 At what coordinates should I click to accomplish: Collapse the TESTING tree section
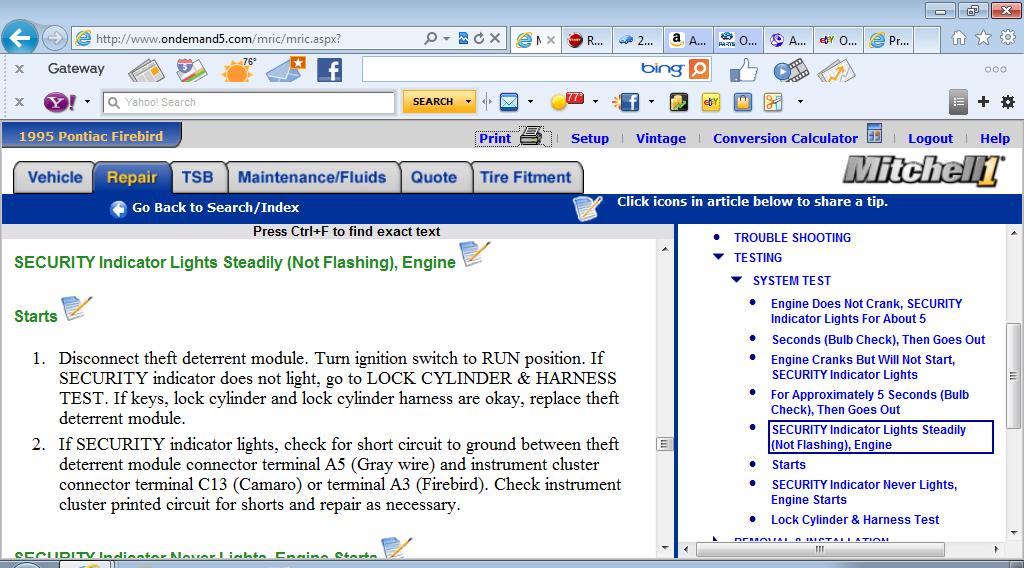(718, 257)
